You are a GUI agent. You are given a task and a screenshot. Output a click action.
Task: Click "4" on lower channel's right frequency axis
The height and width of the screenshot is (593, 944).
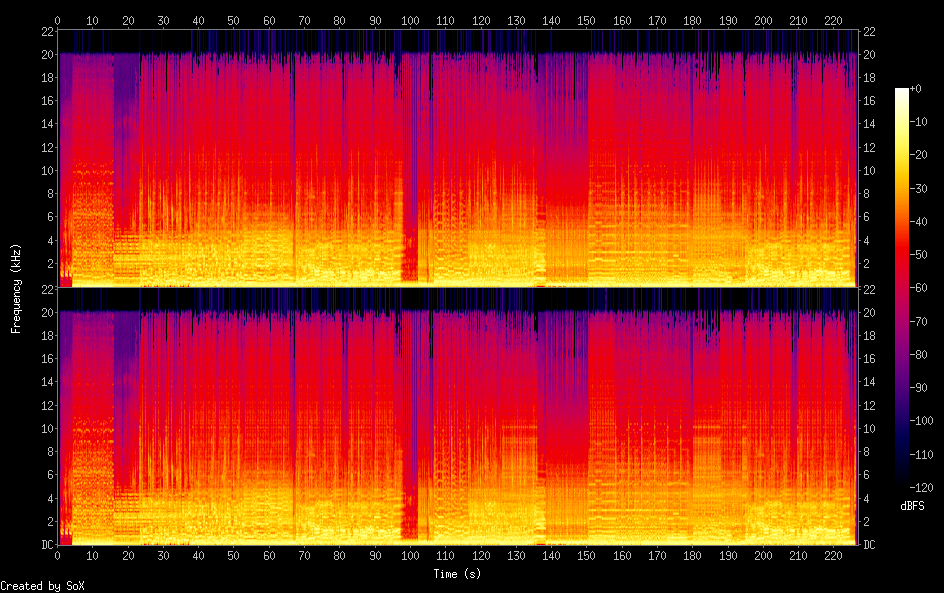(x=866, y=498)
